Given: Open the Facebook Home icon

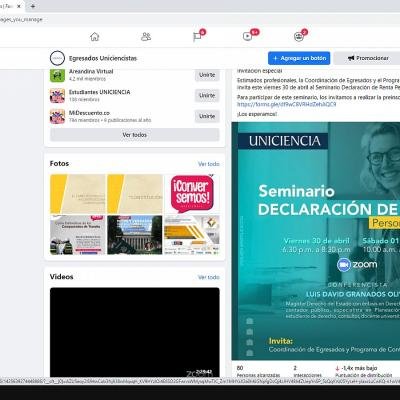Looking at the screenshot, I should click(95, 37).
